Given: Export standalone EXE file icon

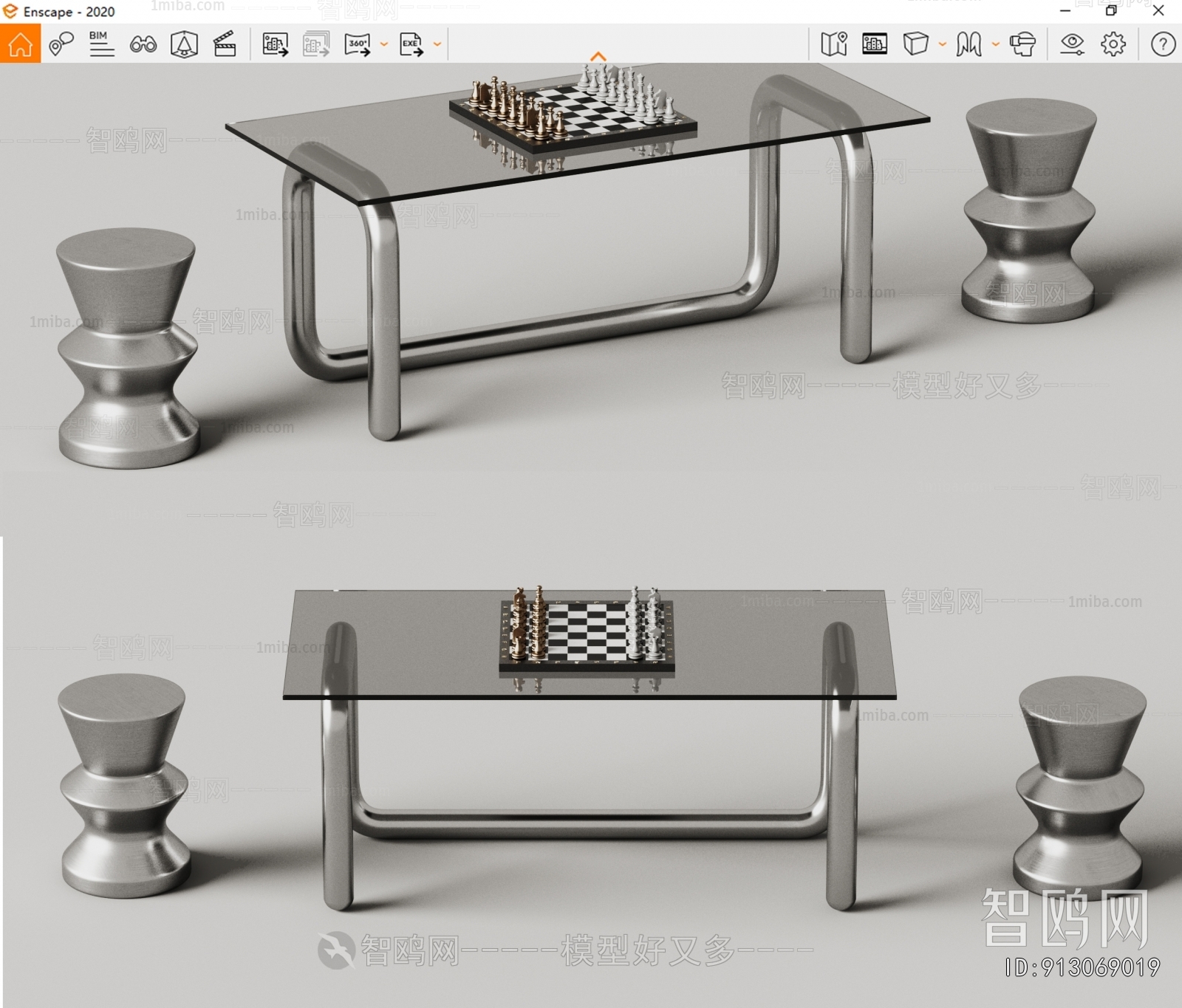Looking at the screenshot, I should pyautogui.click(x=411, y=44).
